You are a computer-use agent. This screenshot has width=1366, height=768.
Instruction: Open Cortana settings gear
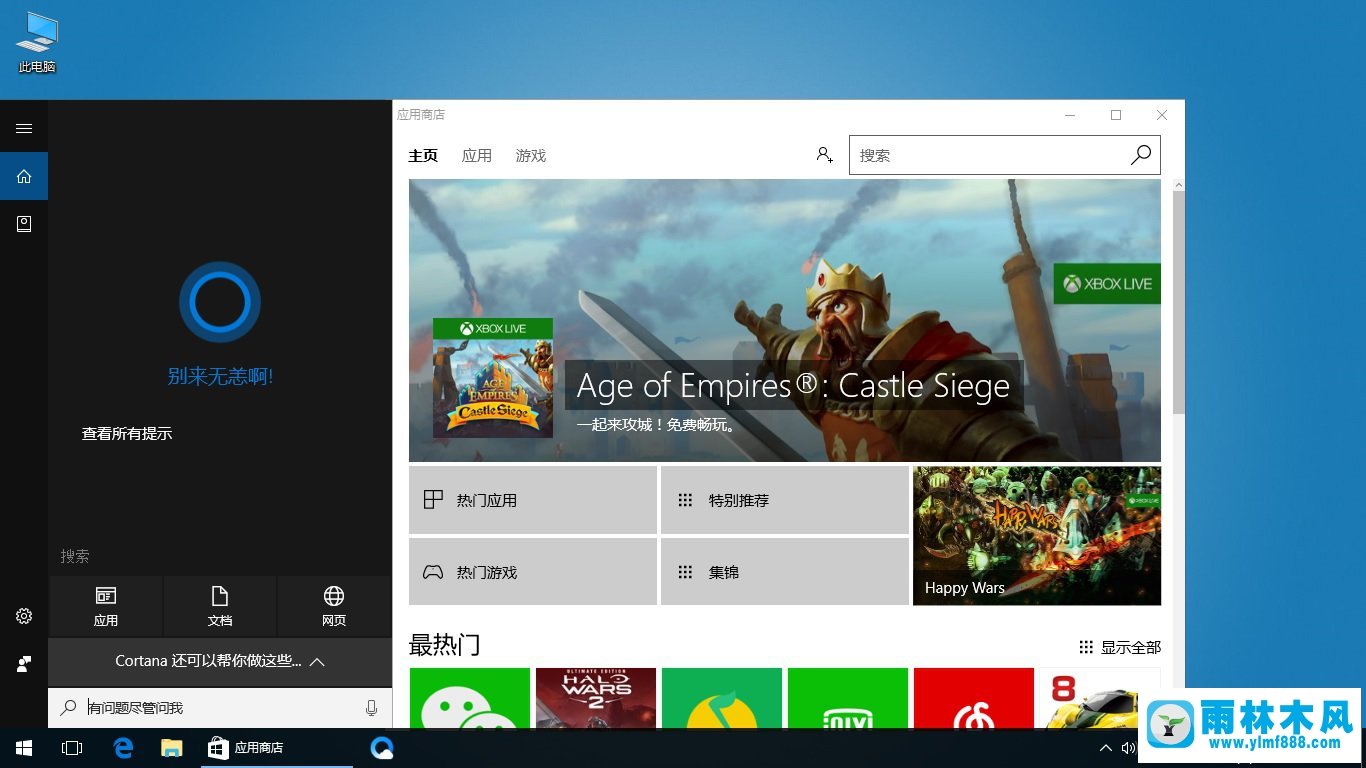coord(24,616)
